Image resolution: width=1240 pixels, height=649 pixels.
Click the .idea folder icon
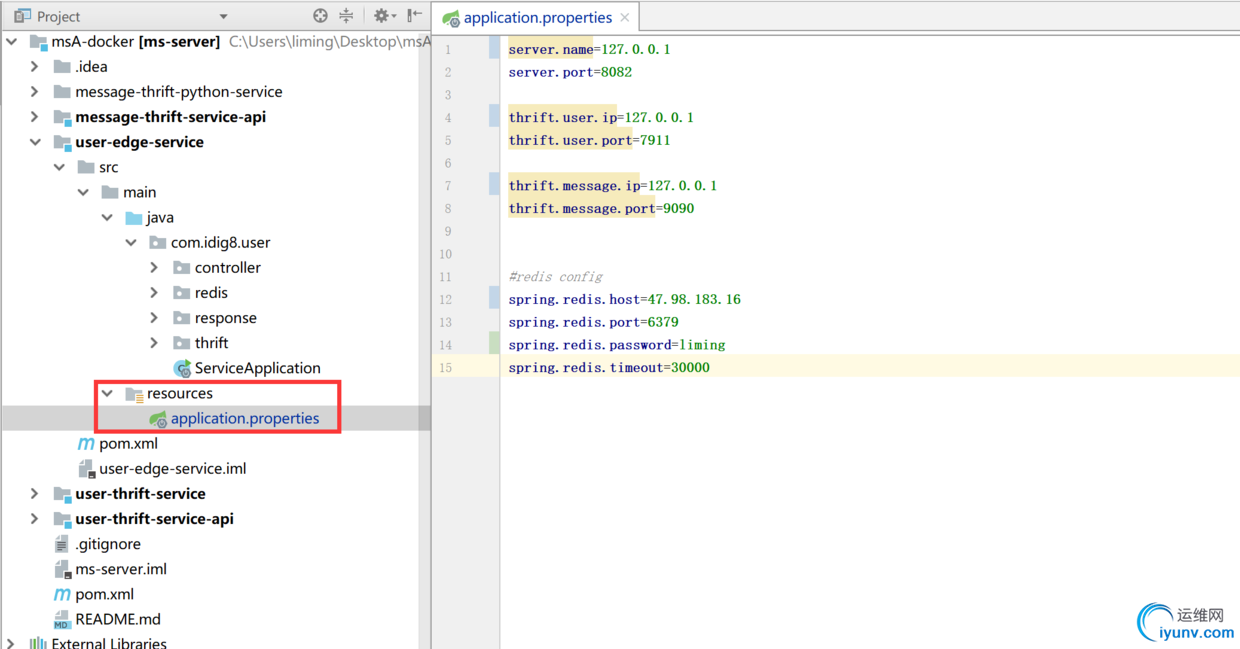[62, 67]
